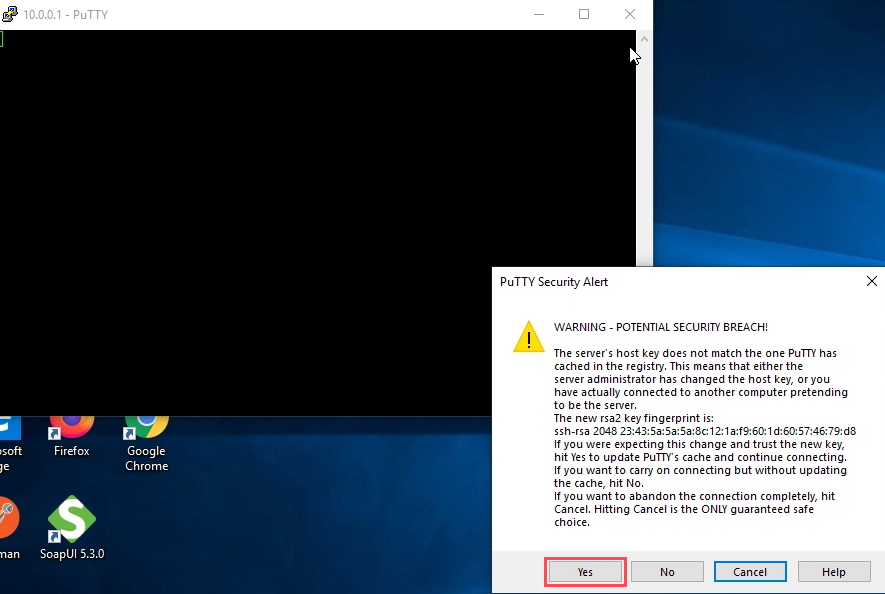Select the SoapUI 5.3.0 desktop shortcut
The width and height of the screenshot is (885, 594).
click(72, 528)
